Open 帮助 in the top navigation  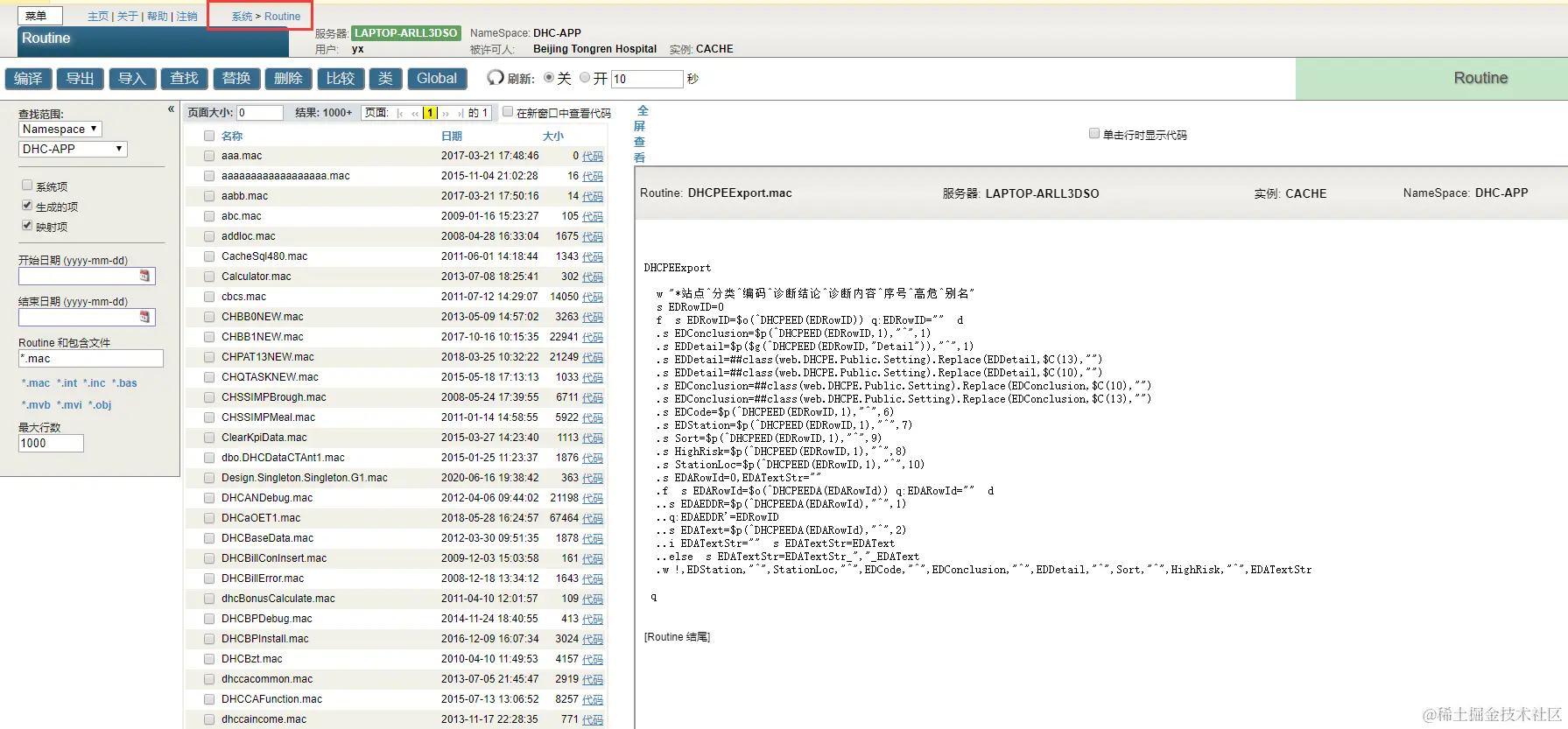pyautogui.click(x=158, y=17)
